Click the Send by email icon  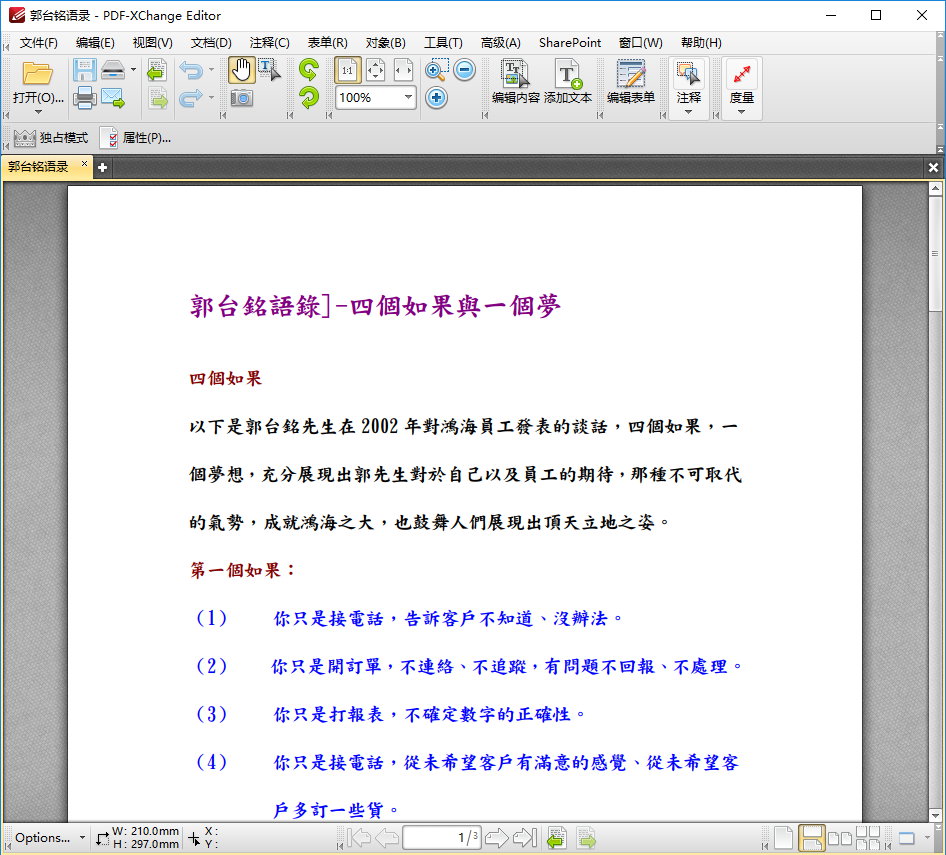coord(113,98)
